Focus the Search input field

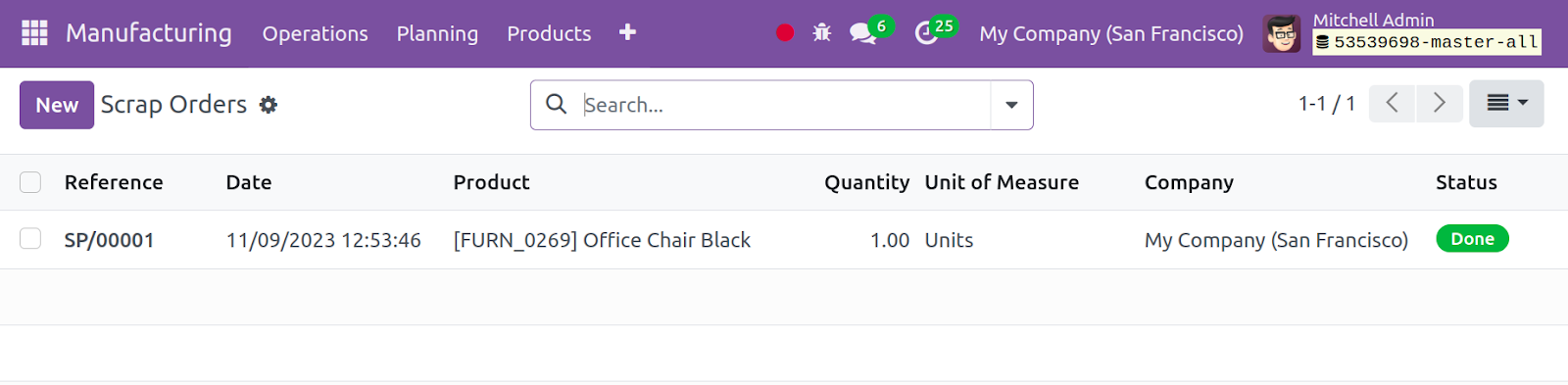[x=784, y=105]
